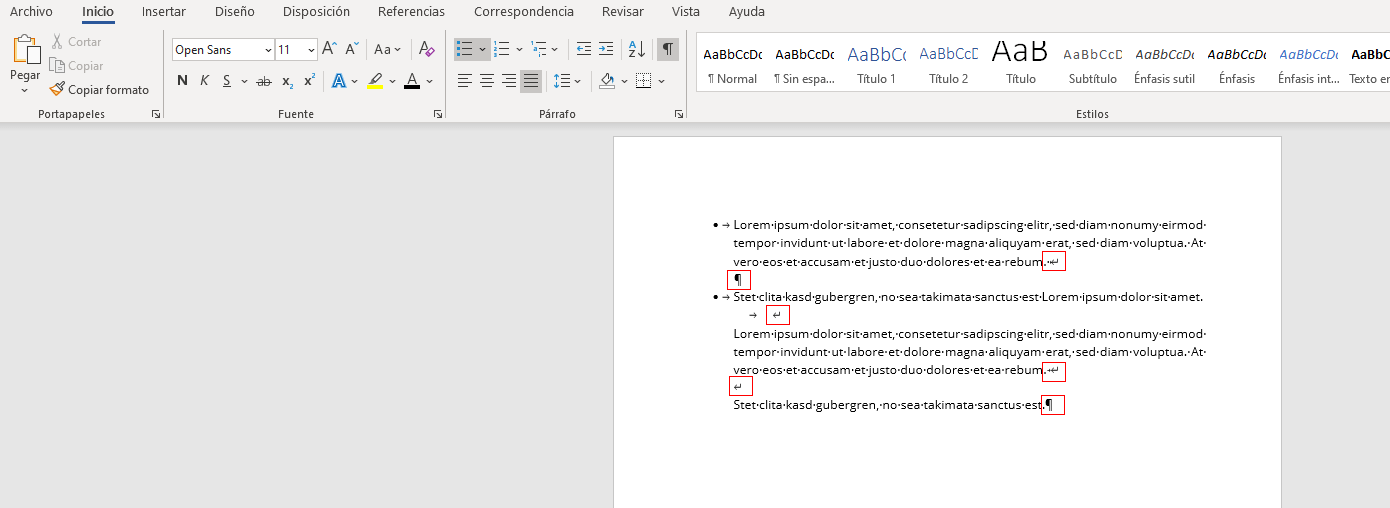
Task: Toggle bold (N) formatting
Action: coord(182,81)
